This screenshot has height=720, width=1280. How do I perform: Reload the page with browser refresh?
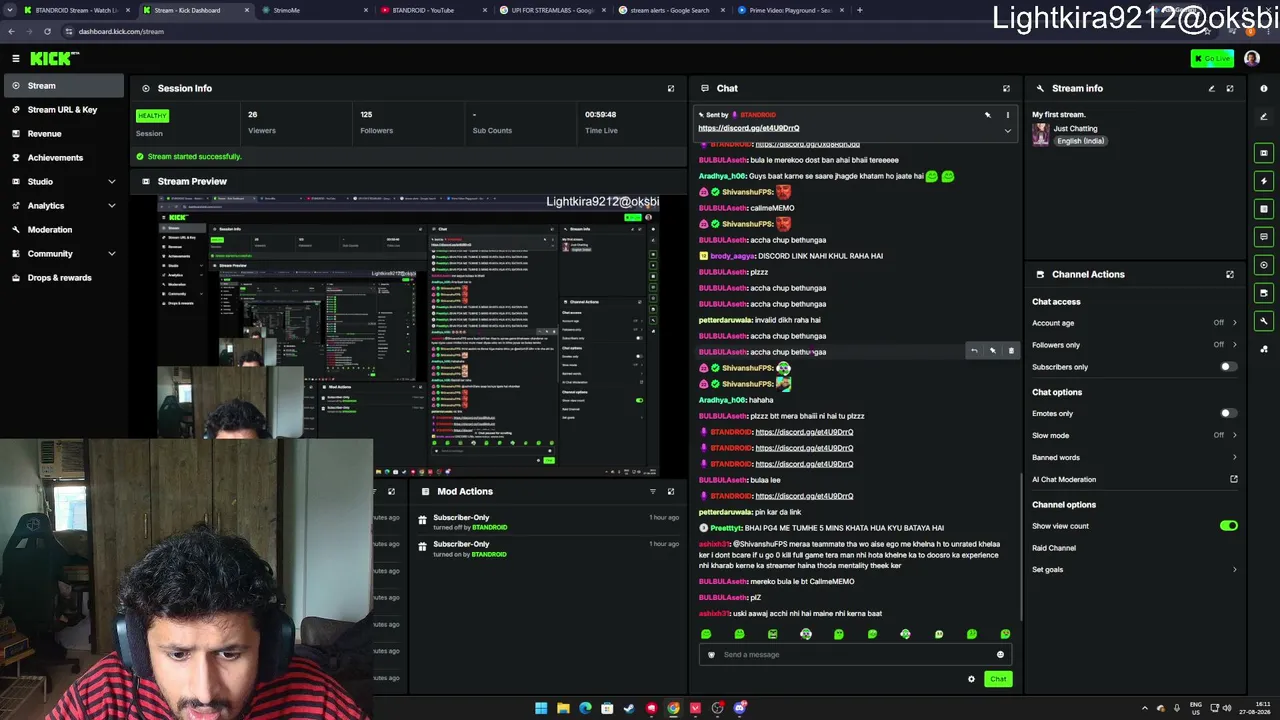pos(47,31)
